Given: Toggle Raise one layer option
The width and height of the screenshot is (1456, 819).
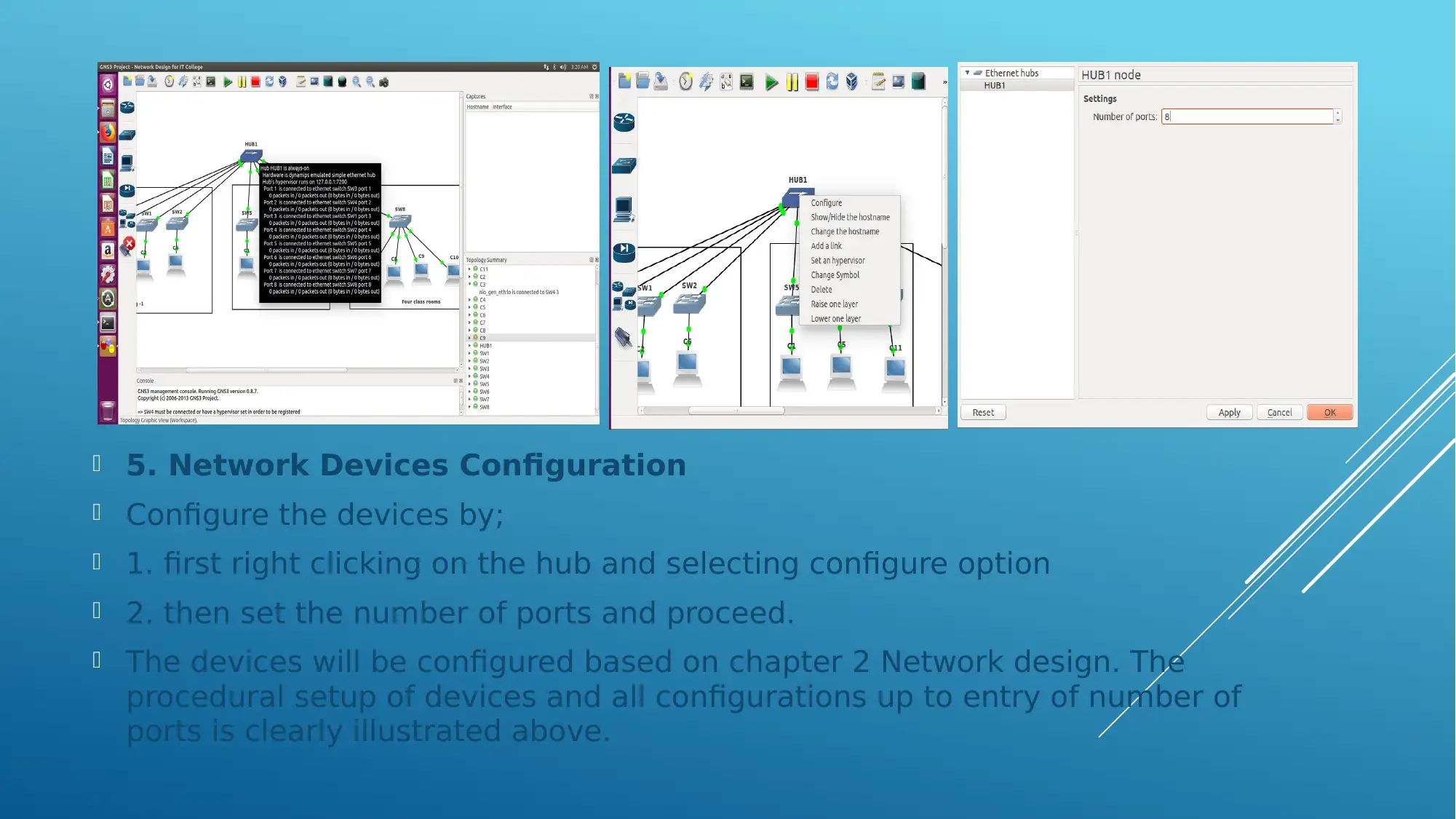Looking at the screenshot, I should tap(835, 304).
